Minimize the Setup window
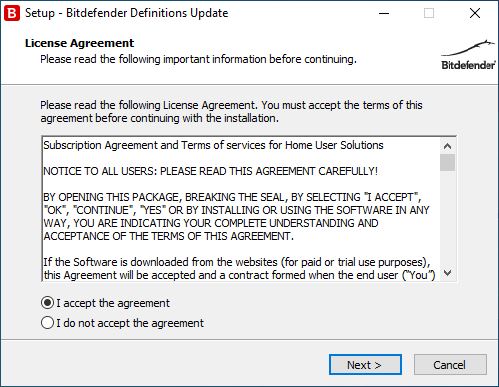Image resolution: width=499 pixels, height=387 pixels. [x=384, y=13]
